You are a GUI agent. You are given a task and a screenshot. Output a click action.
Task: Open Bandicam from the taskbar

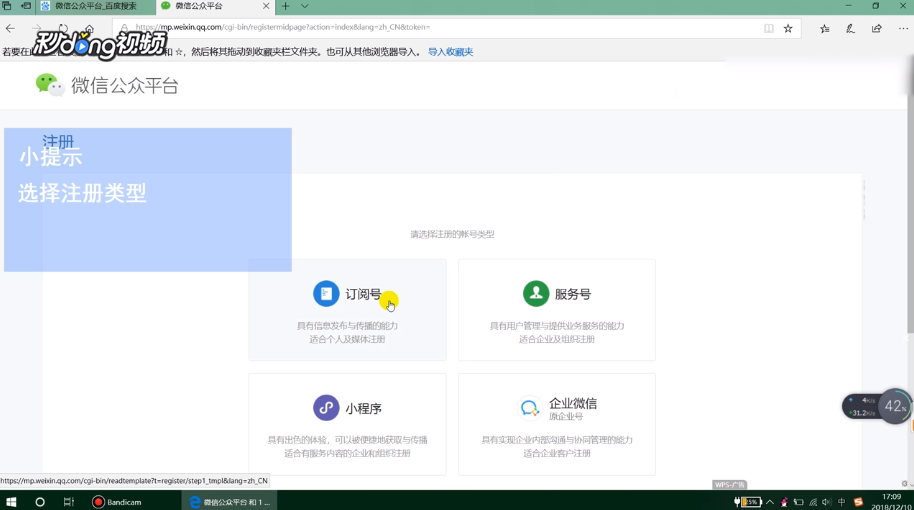117,501
